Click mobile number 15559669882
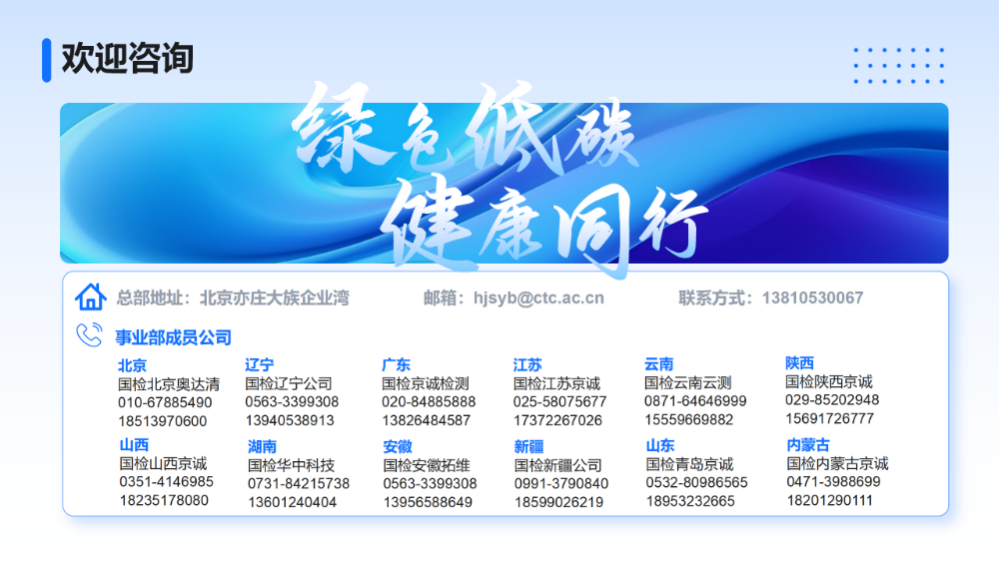 pos(689,420)
